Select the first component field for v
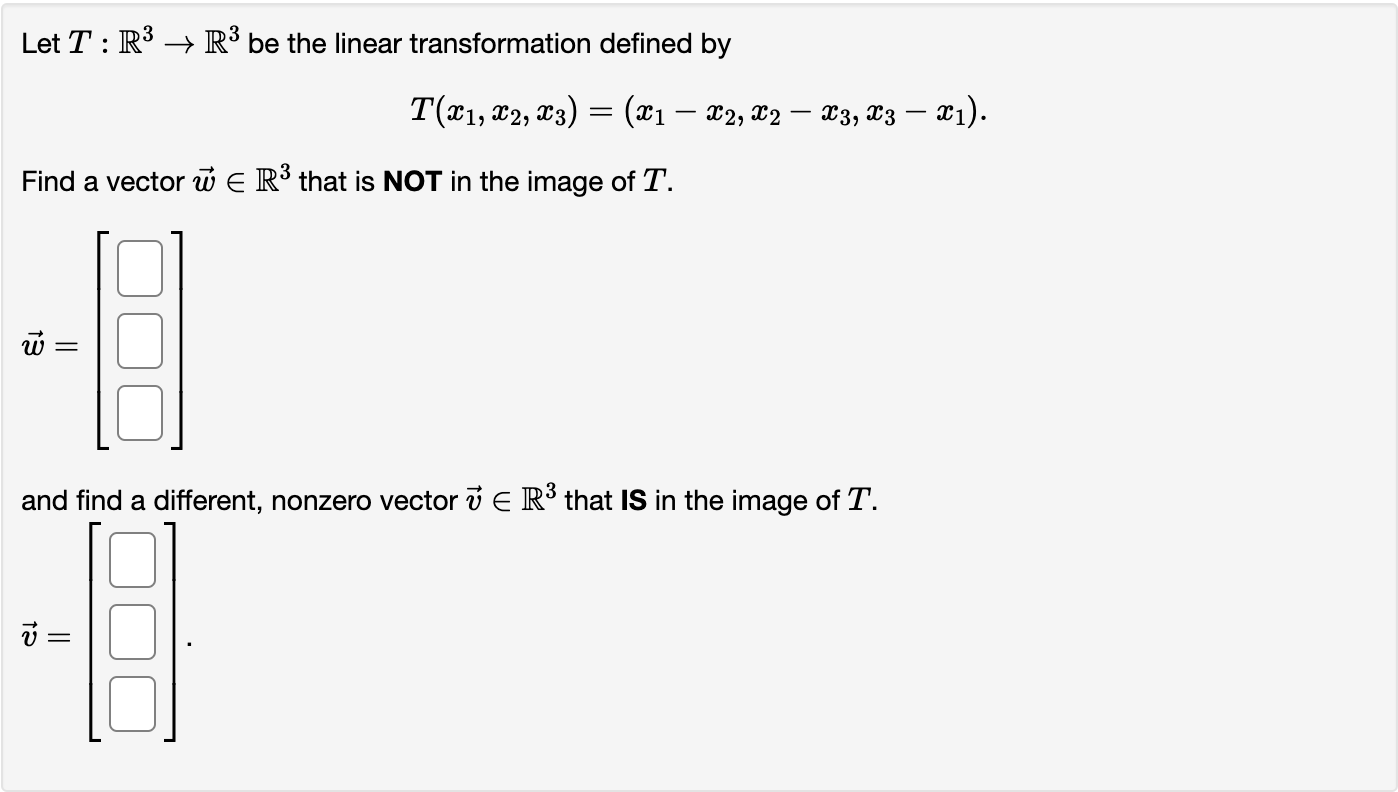The image size is (1398, 792). click(x=132, y=561)
